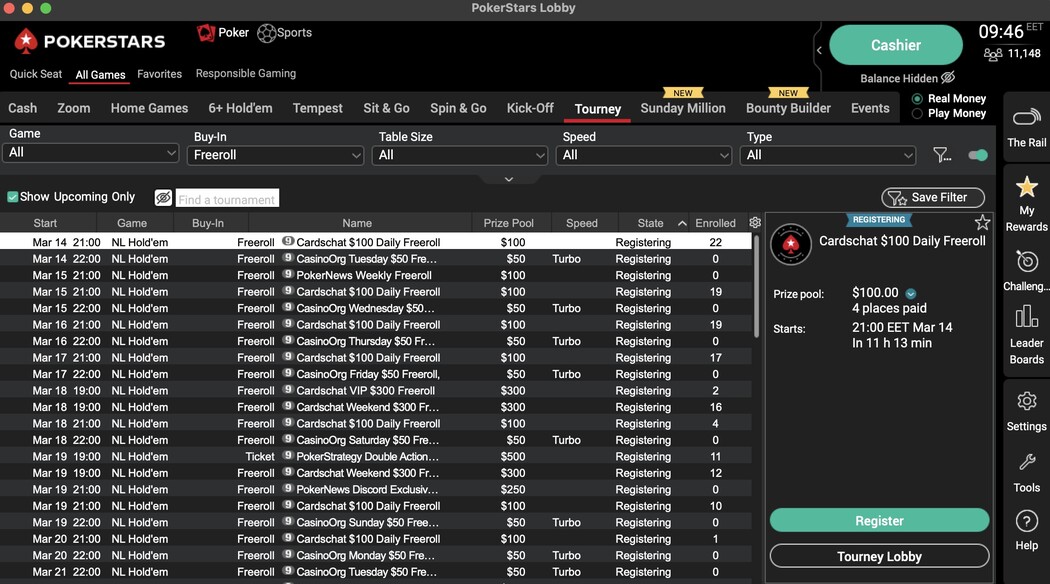This screenshot has height=584, width=1050.
Task: Switch to the Zoom tab
Action: pyautogui.click(x=74, y=108)
